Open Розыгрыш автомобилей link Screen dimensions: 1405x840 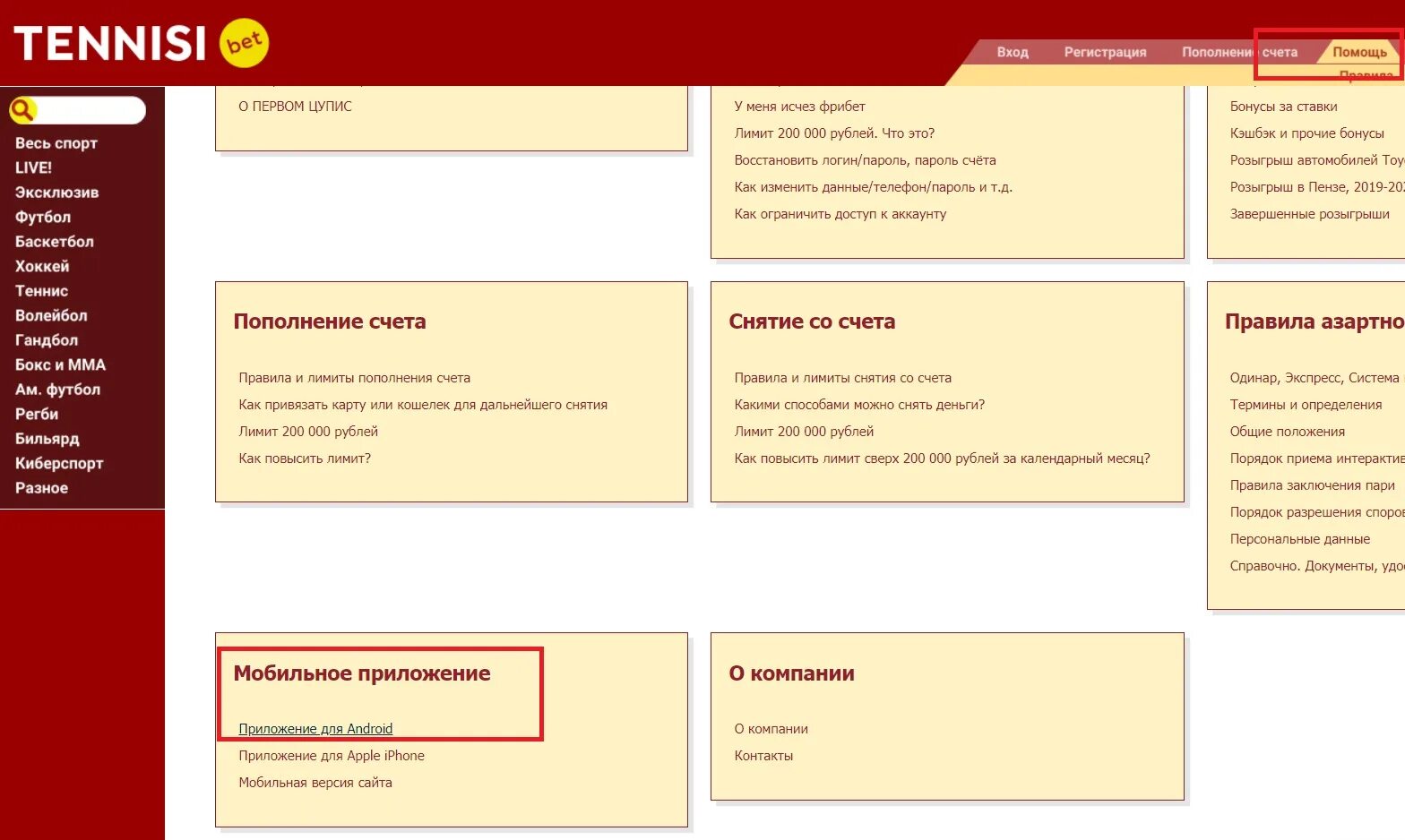point(1317,159)
